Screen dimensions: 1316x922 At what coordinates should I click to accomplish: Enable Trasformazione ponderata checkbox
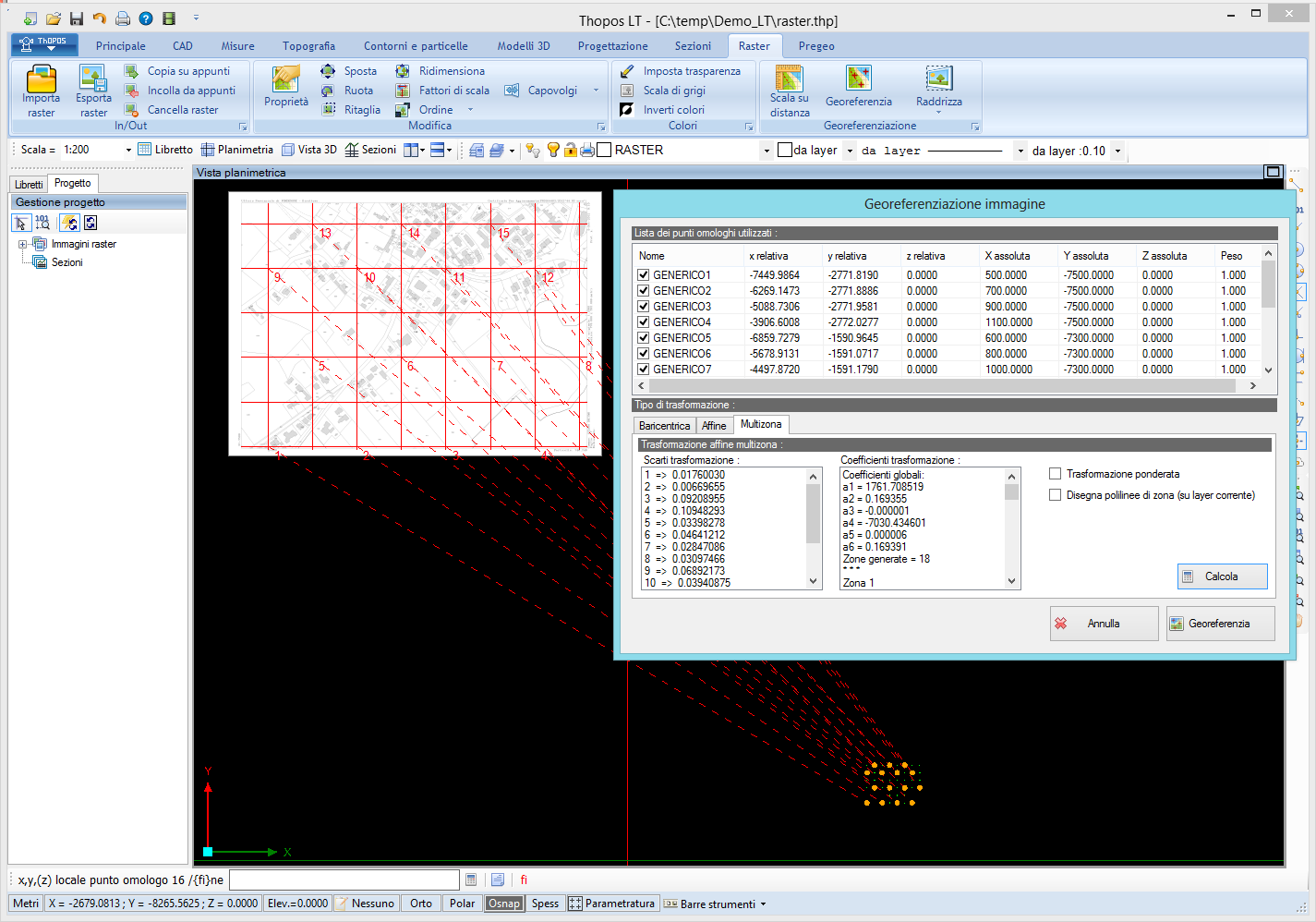(1055, 474)
